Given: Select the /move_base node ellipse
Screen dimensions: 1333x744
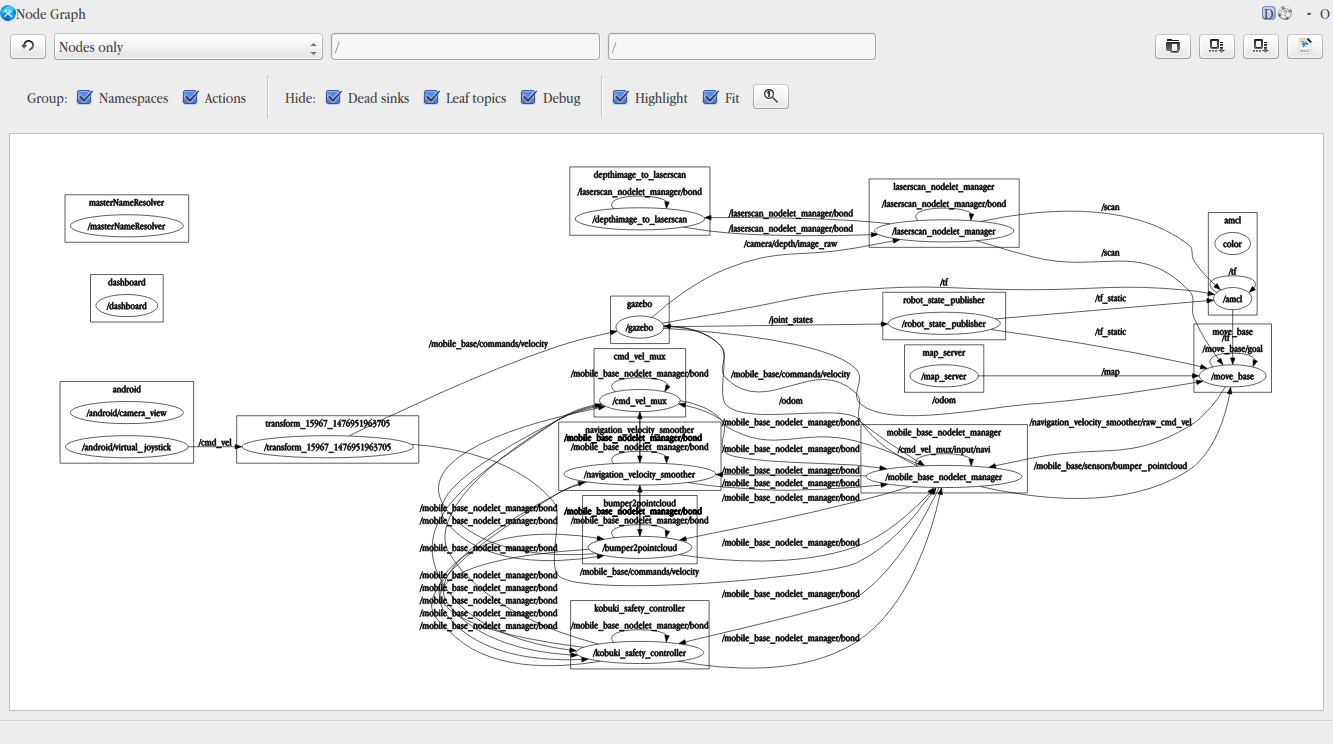Looking at the screenshot, I should tap(1232, 376).
